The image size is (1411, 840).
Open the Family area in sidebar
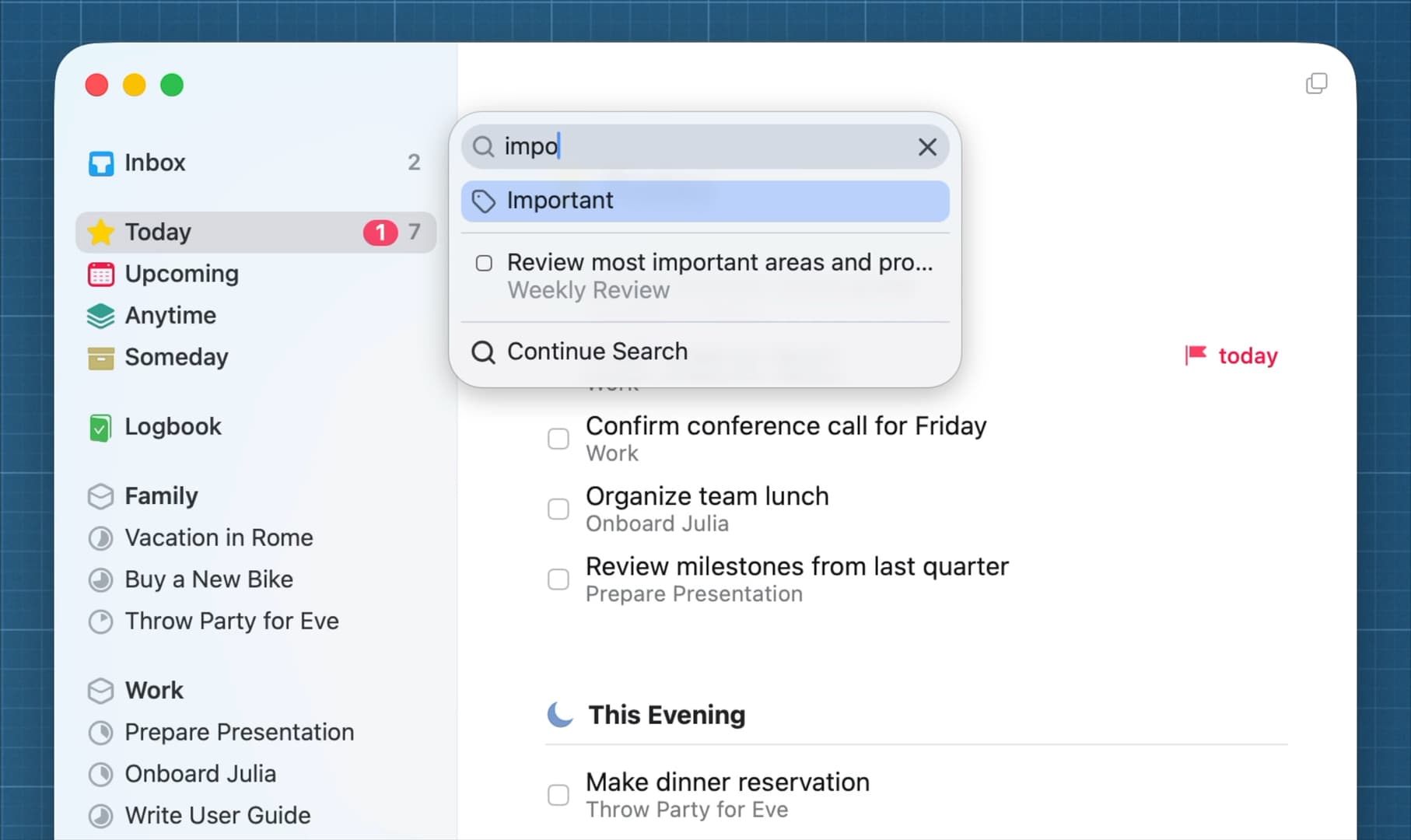(x=161, y=496)
